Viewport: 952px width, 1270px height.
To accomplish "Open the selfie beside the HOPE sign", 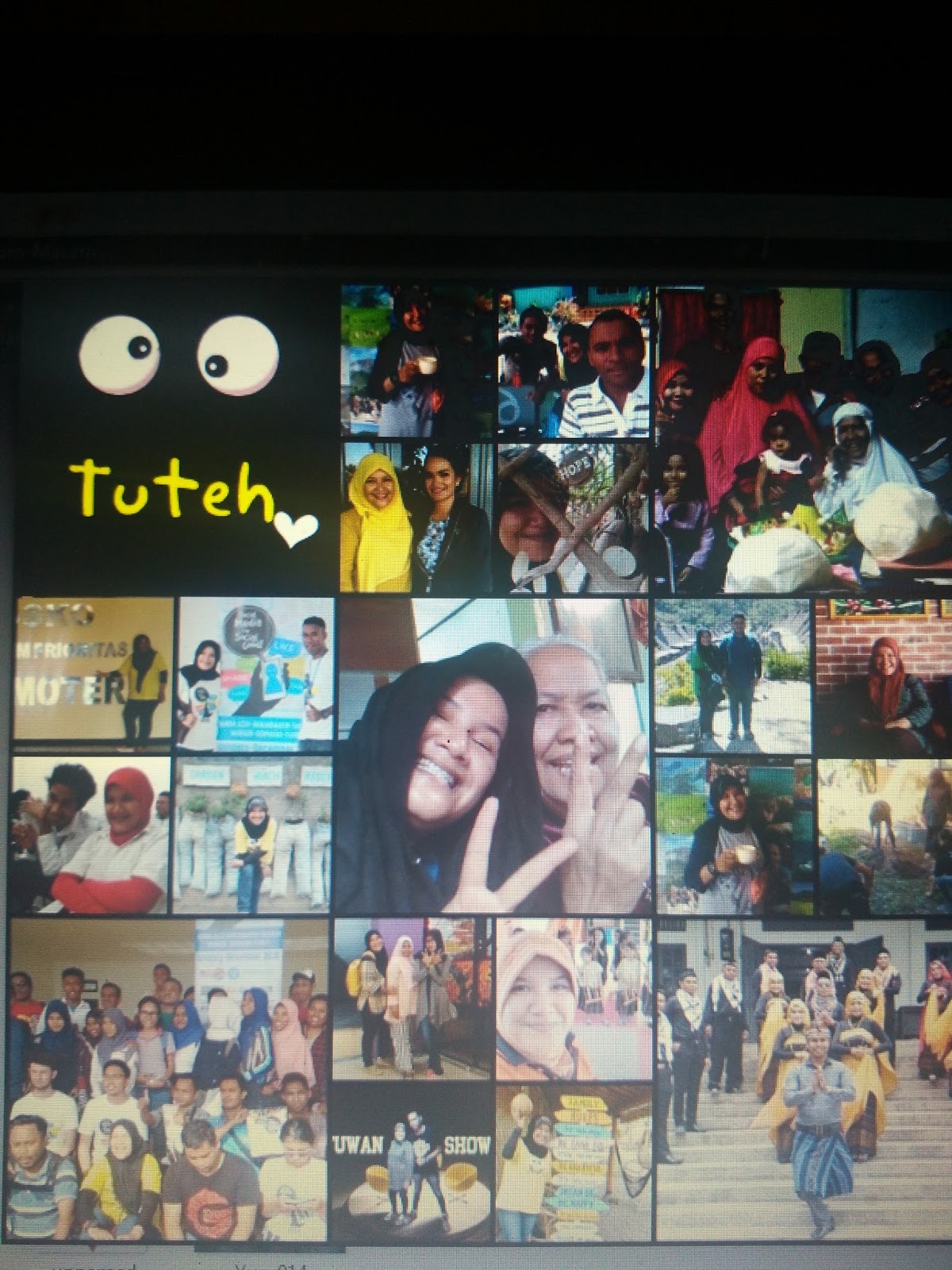I will 574,518.
